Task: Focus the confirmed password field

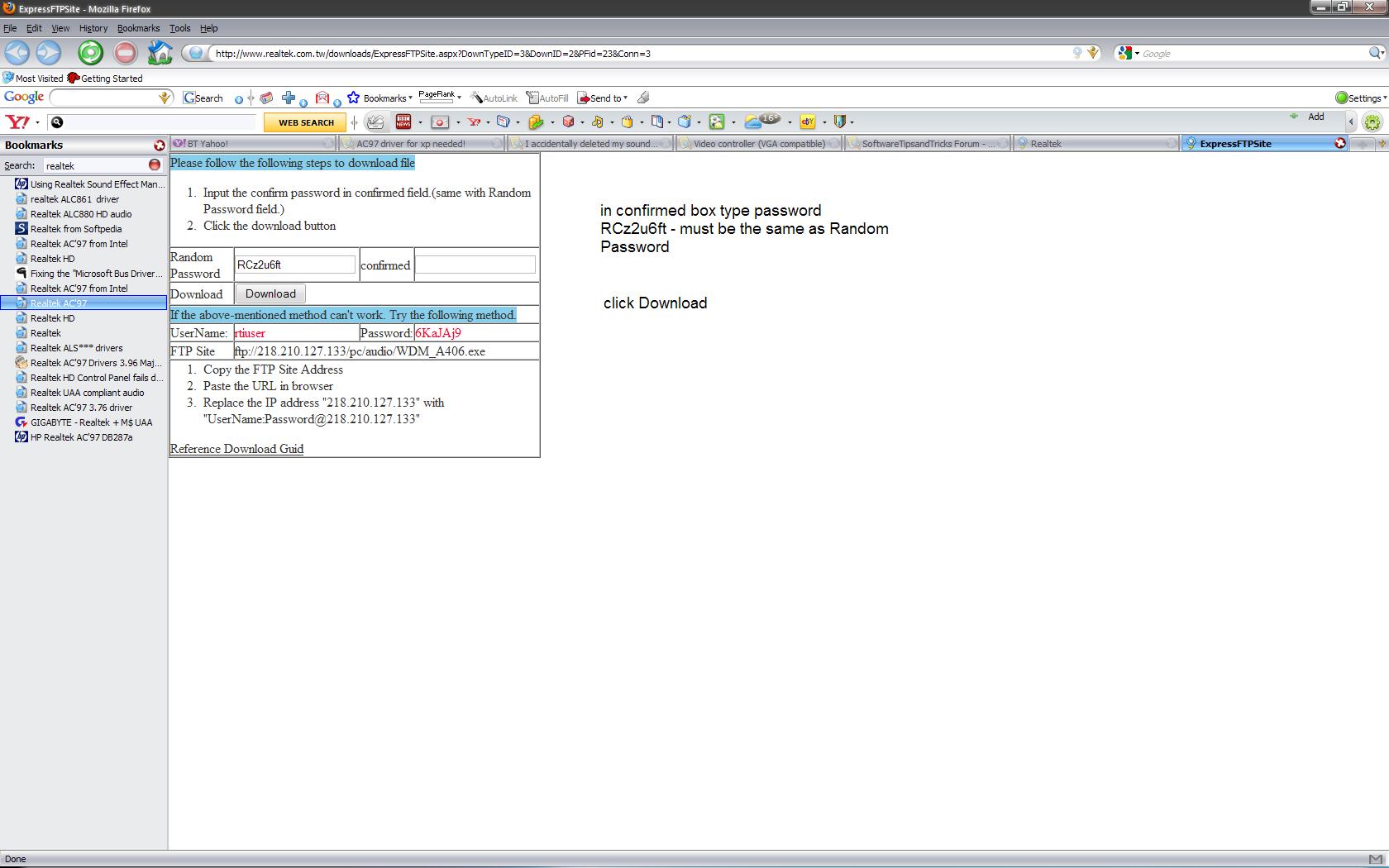Action: coord(475,265)
